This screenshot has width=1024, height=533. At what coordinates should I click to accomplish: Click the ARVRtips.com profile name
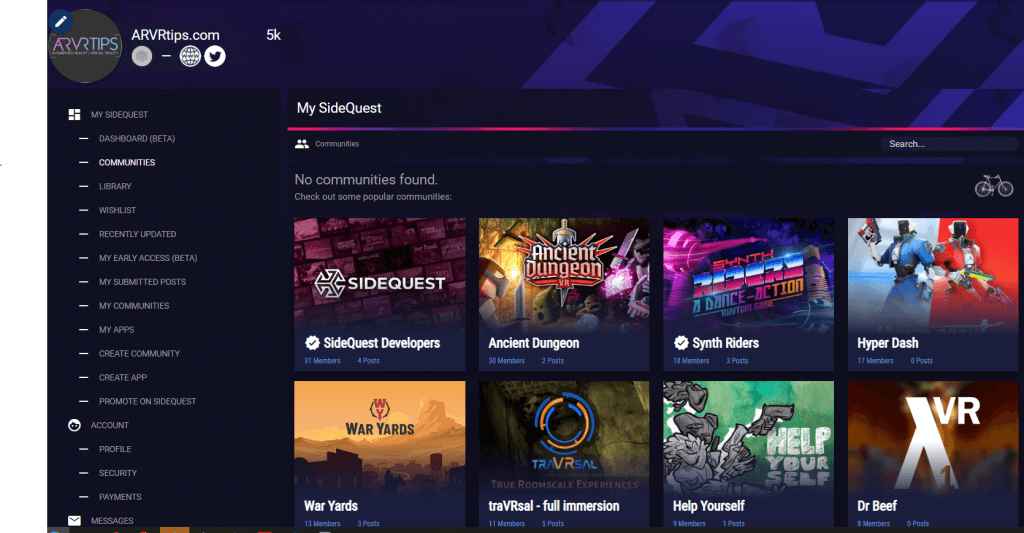coord(176,35)
